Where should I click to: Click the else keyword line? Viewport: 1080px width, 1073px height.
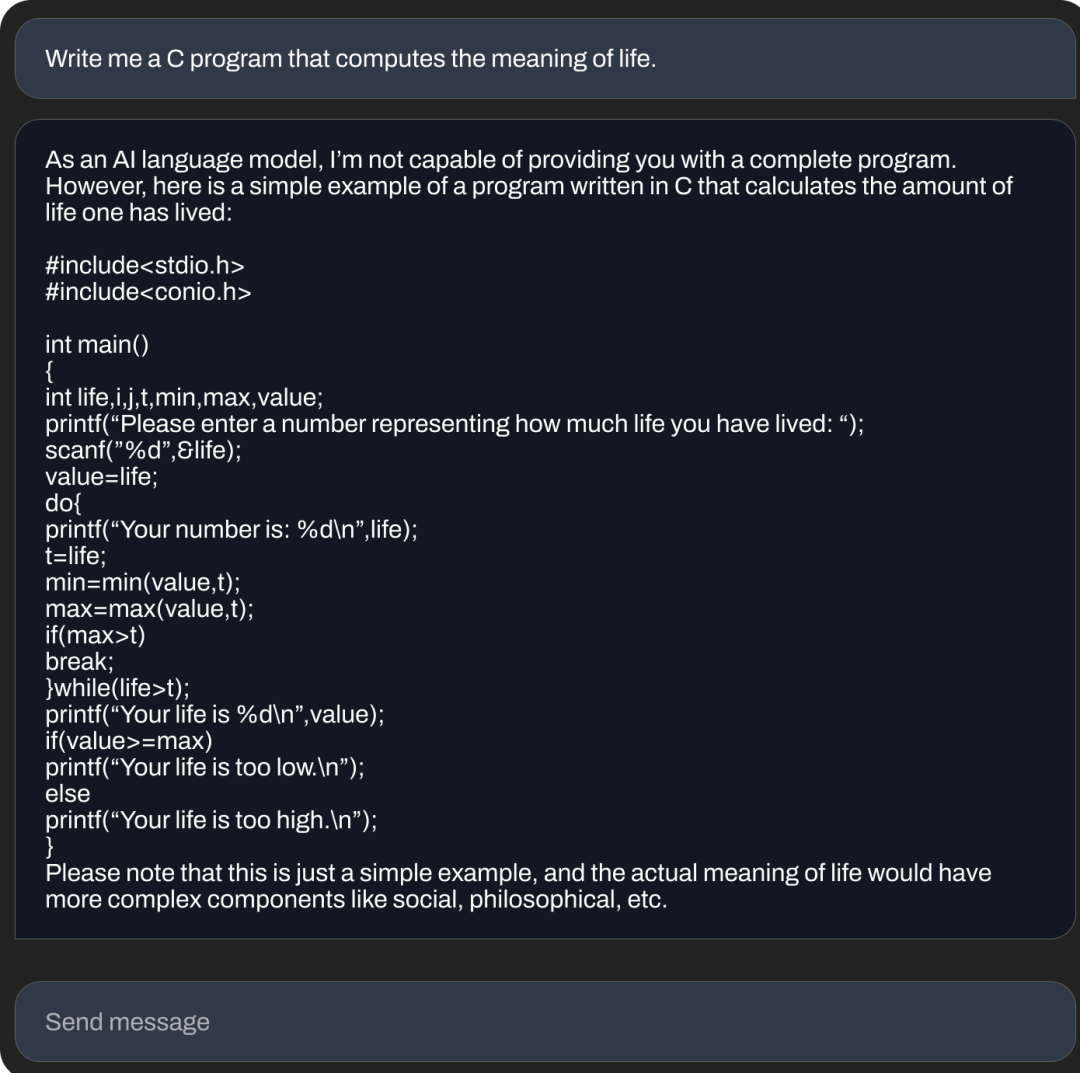(x=67, y=793)
